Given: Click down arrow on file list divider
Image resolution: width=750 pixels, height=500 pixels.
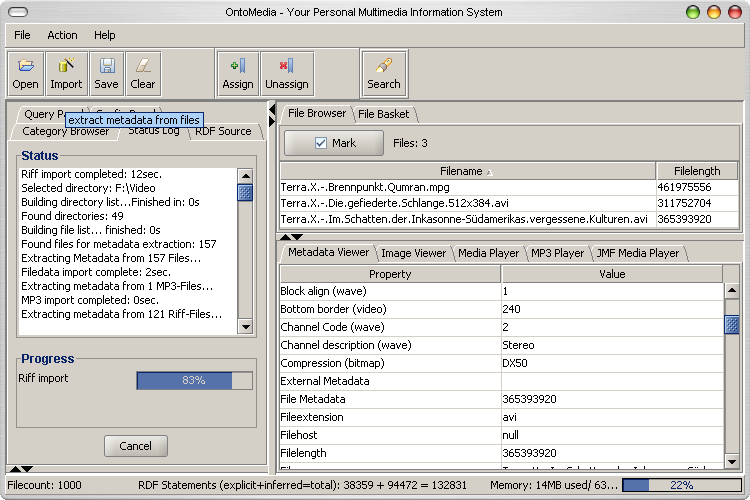Looking at the screenshot, I should [x=297, y=237].
